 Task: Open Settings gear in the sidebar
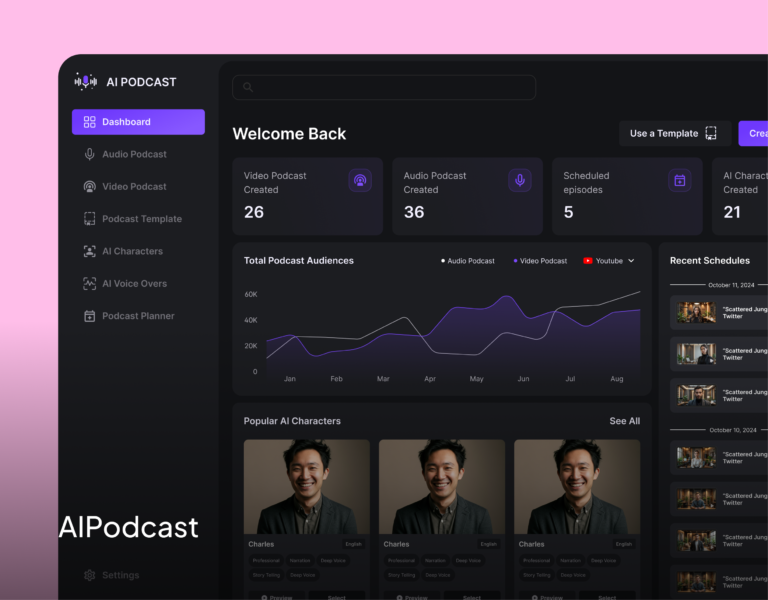90,575
